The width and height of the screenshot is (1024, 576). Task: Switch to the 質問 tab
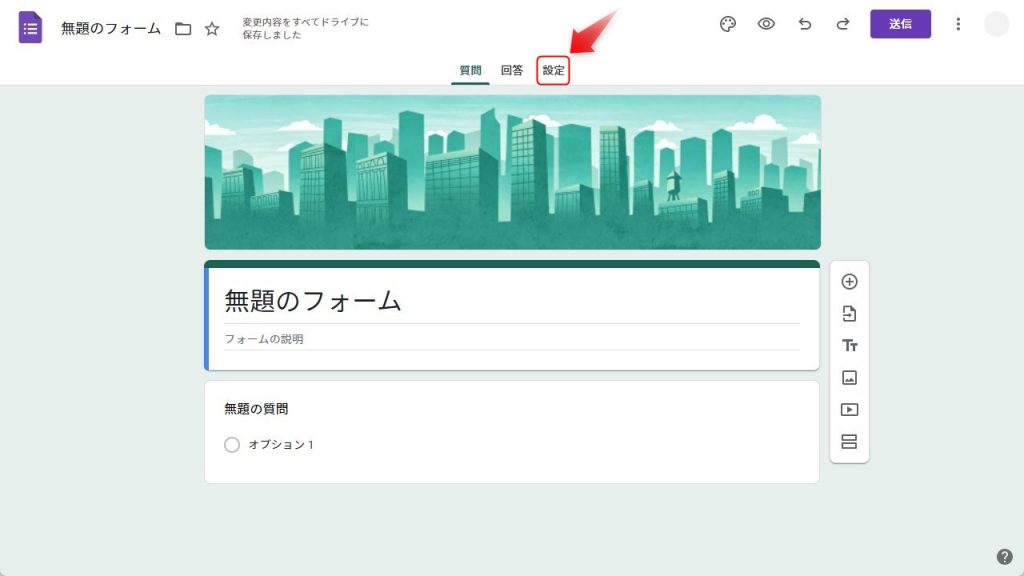470,71
